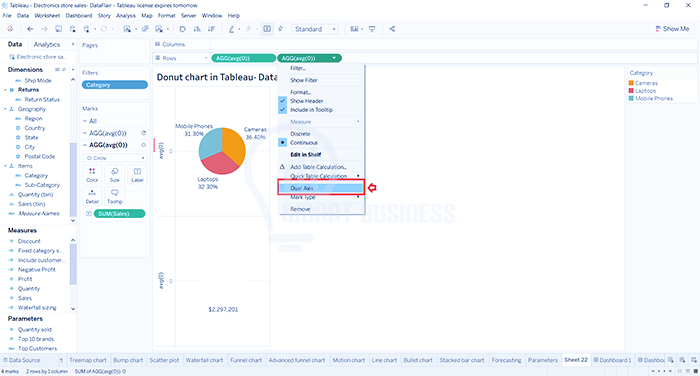The width and height of the screenshot is (700, 376).
Task: Click the undo back arrow in toolbar
Action: pyautogui.click(x=30, y=29)
